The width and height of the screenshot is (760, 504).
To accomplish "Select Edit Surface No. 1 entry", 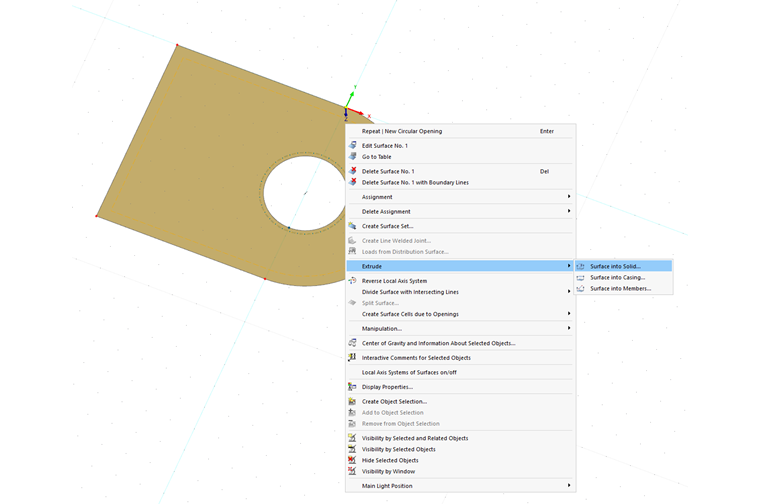I will point(460,145).
